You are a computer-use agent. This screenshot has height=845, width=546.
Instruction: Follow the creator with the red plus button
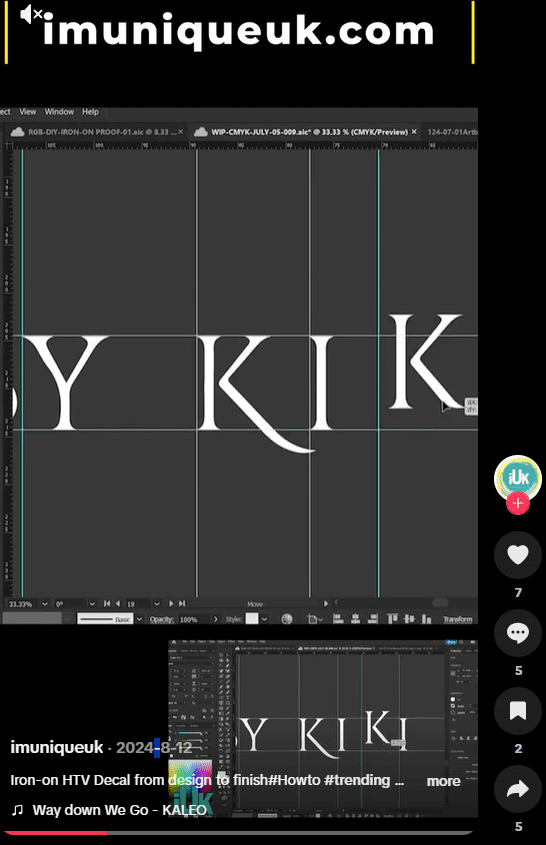pos(517,503)
